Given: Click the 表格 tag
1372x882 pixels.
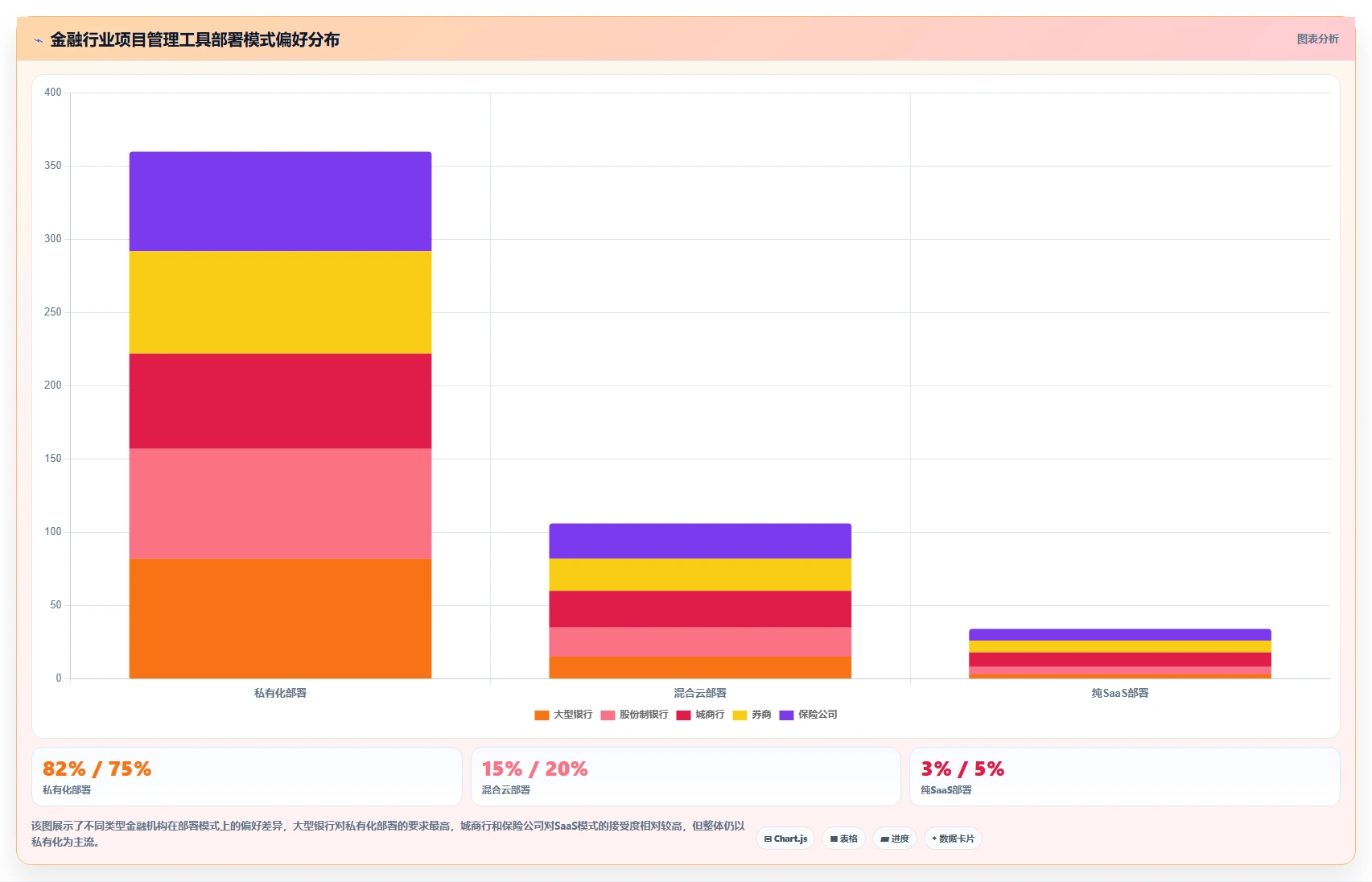Looking at the screenshot, I should (843, 839).
